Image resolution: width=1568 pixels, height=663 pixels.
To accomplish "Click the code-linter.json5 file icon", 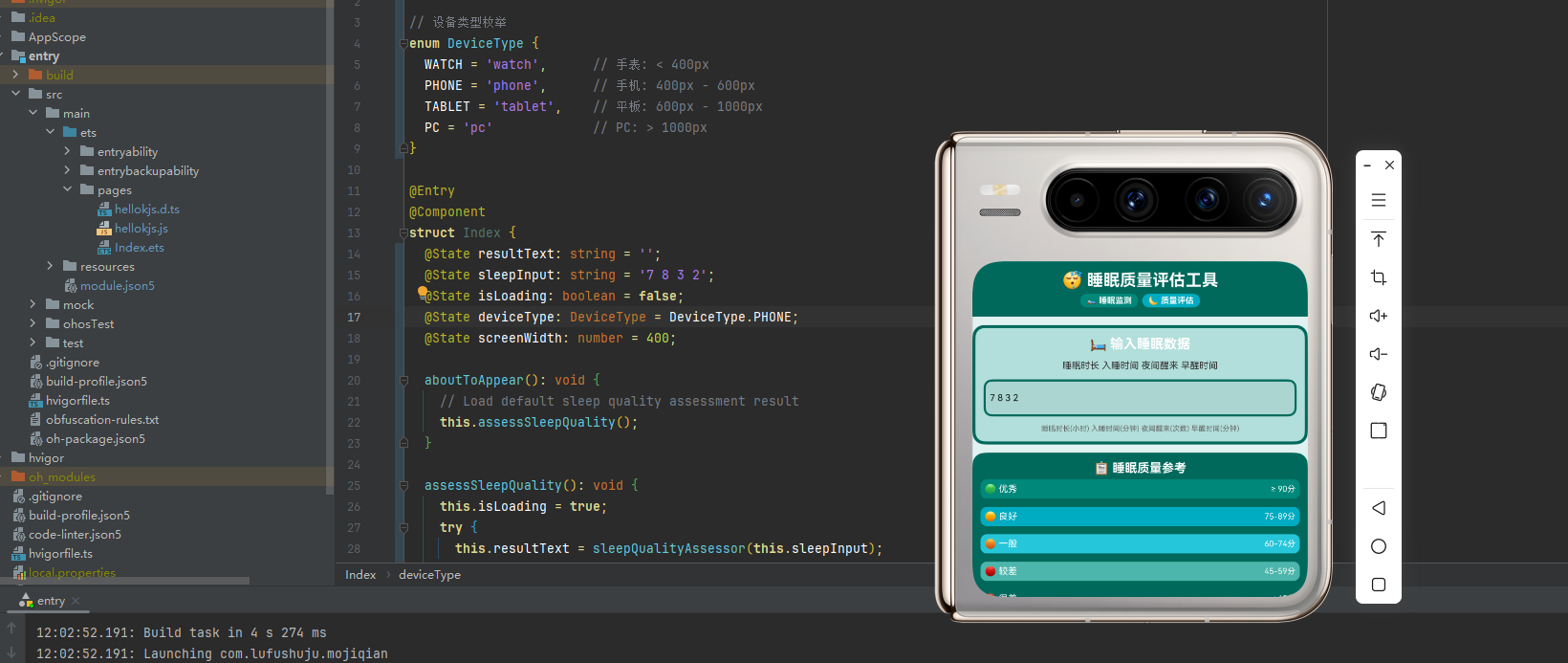I will click(x=18, y=535).
